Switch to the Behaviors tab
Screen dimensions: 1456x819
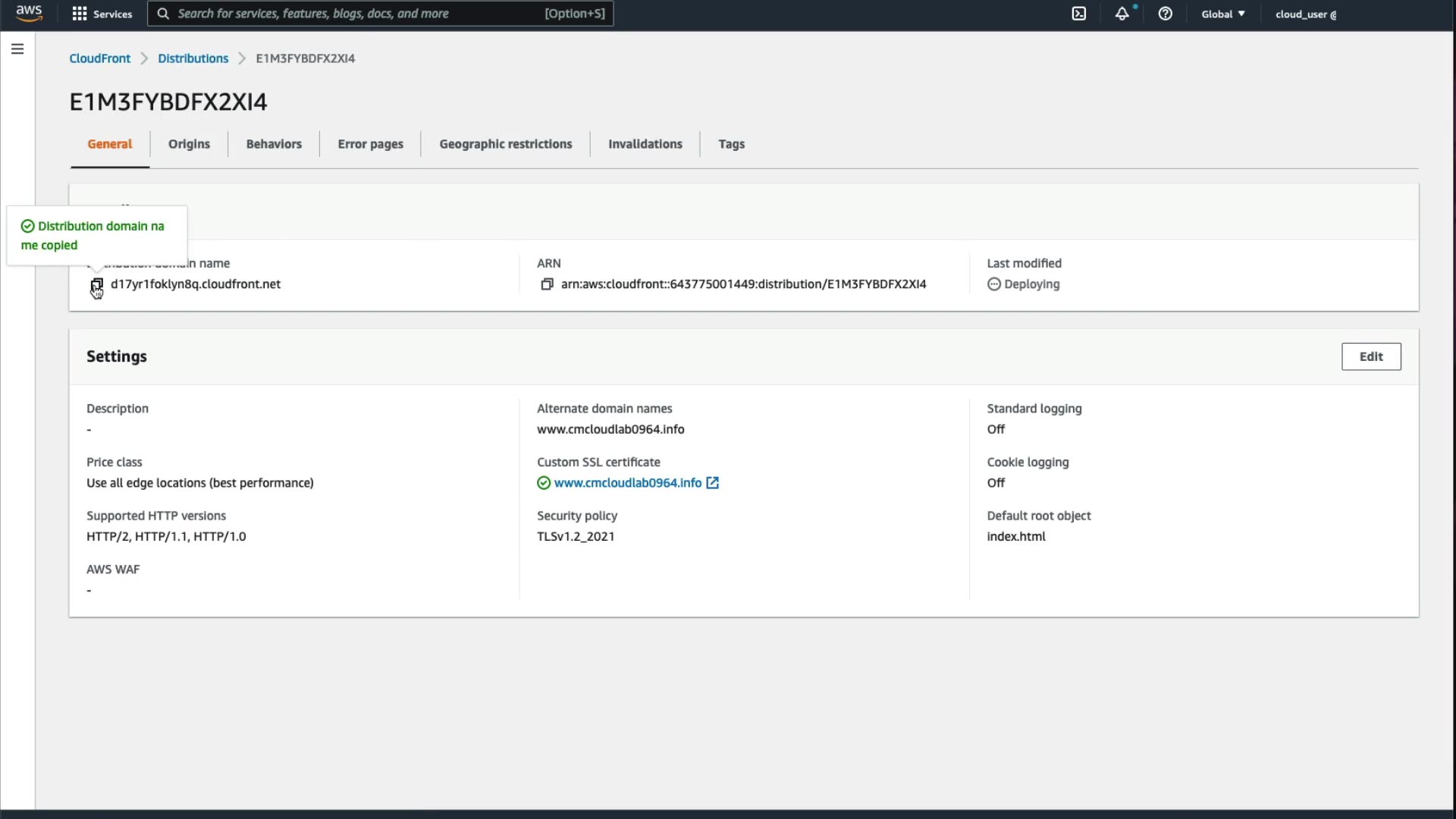(274, 144)
